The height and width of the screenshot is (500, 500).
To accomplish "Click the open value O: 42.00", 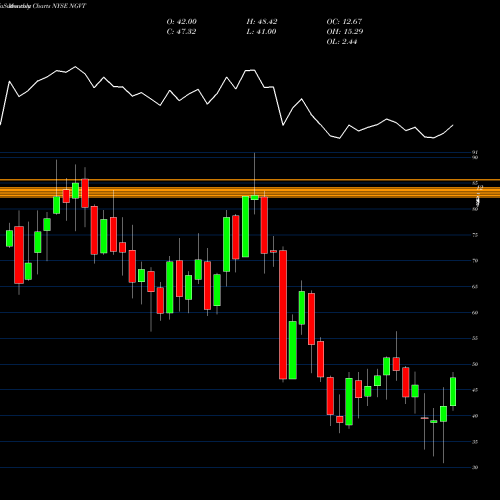I will pos(182,22).
